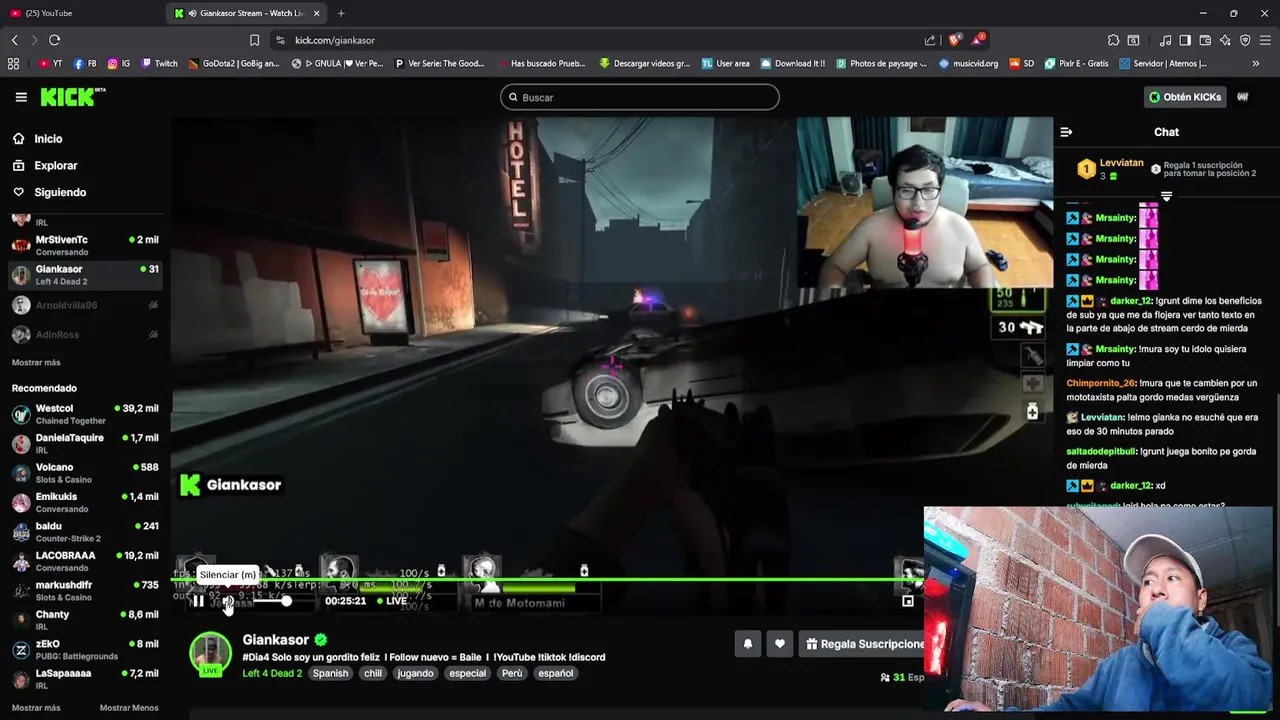
Task: Click Mostrar más under Recomendado
Action: 36,708
